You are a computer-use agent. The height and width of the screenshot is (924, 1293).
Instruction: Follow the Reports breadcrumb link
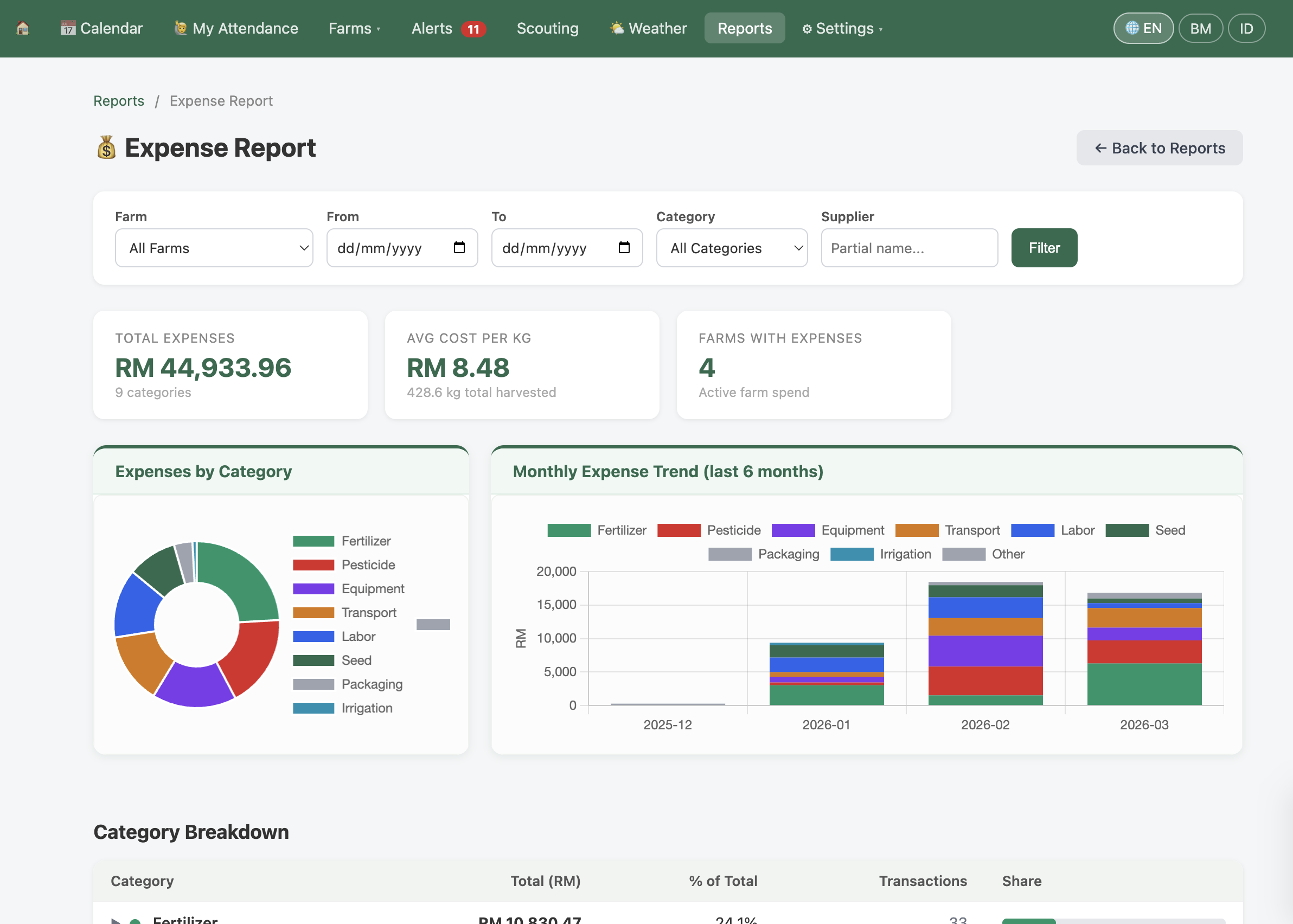[118, 101]
